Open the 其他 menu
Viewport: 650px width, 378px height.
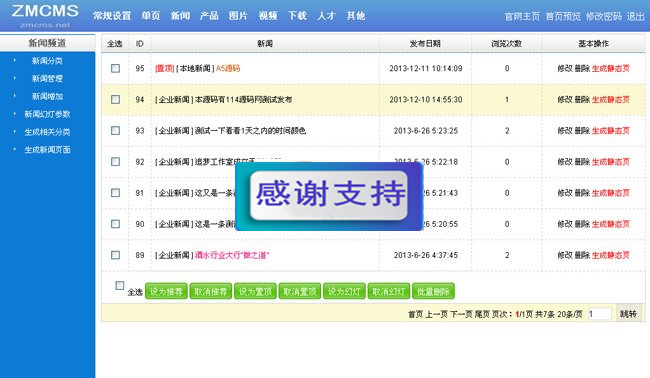[356, 16]
